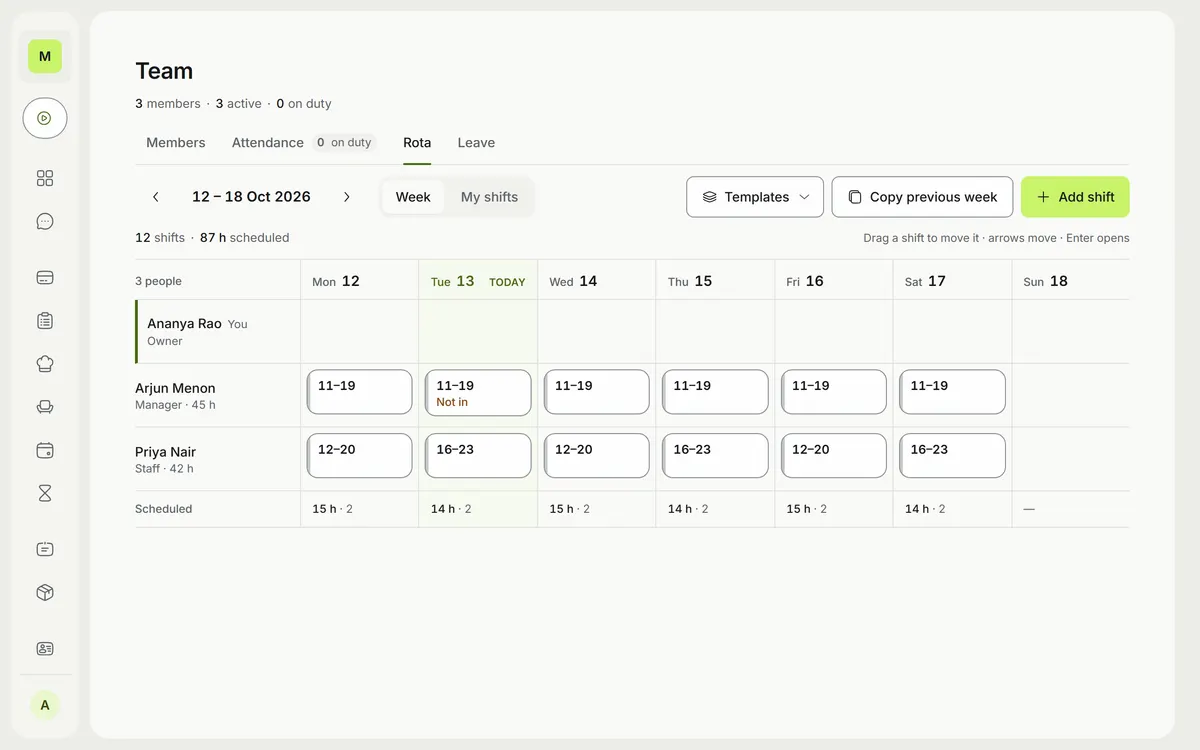
Task: Click Copy previous week button
Action: 922,197
